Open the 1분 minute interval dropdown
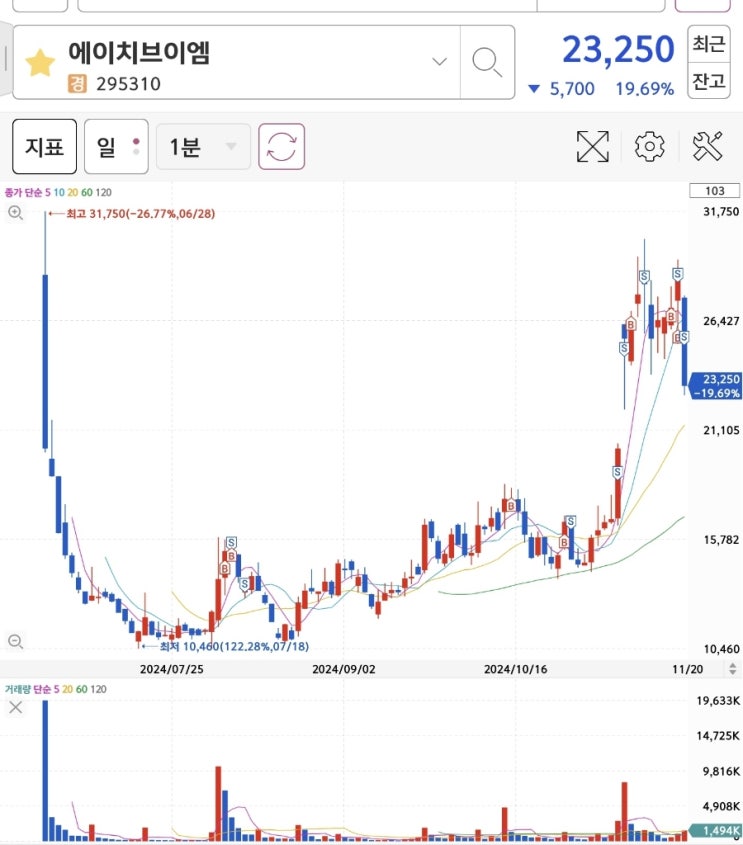This screenshot has width=743, height=845. [203, 147]
